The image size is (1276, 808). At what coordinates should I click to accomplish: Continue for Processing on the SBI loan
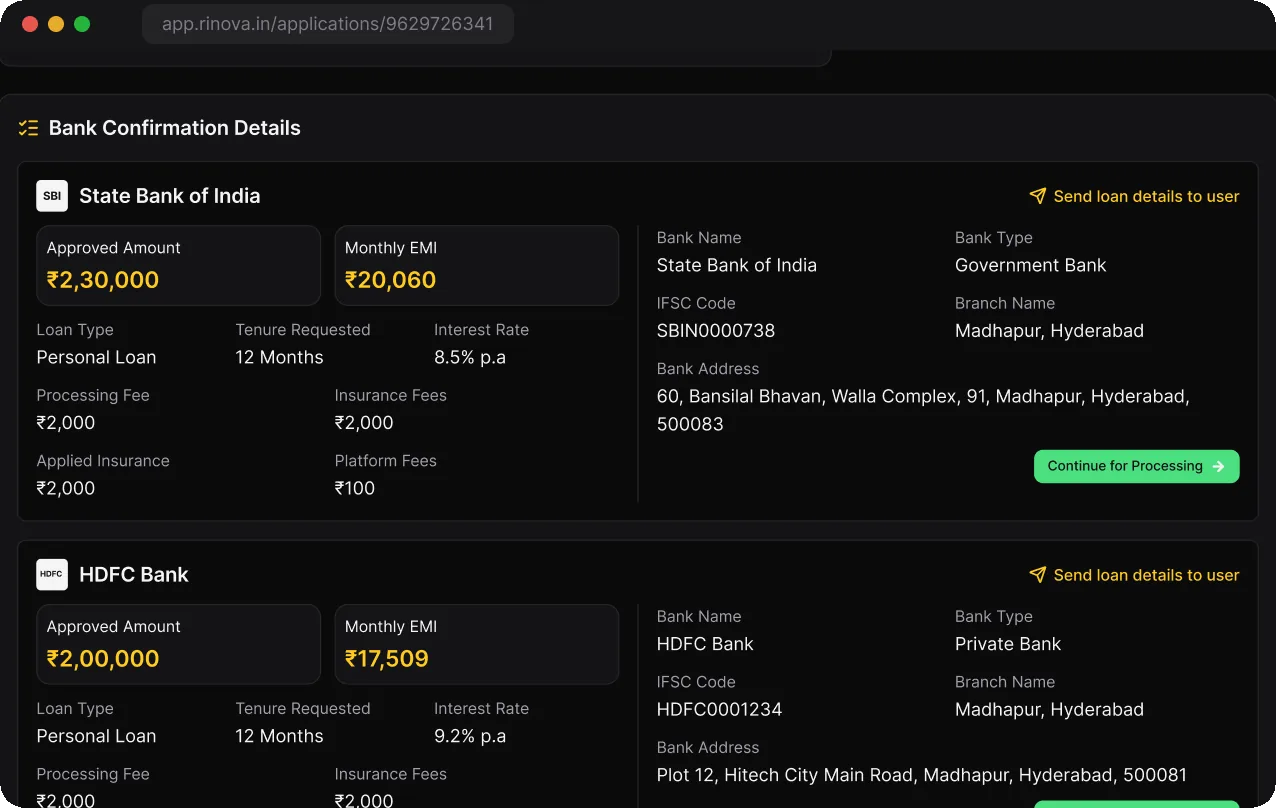coord(1137,466)
